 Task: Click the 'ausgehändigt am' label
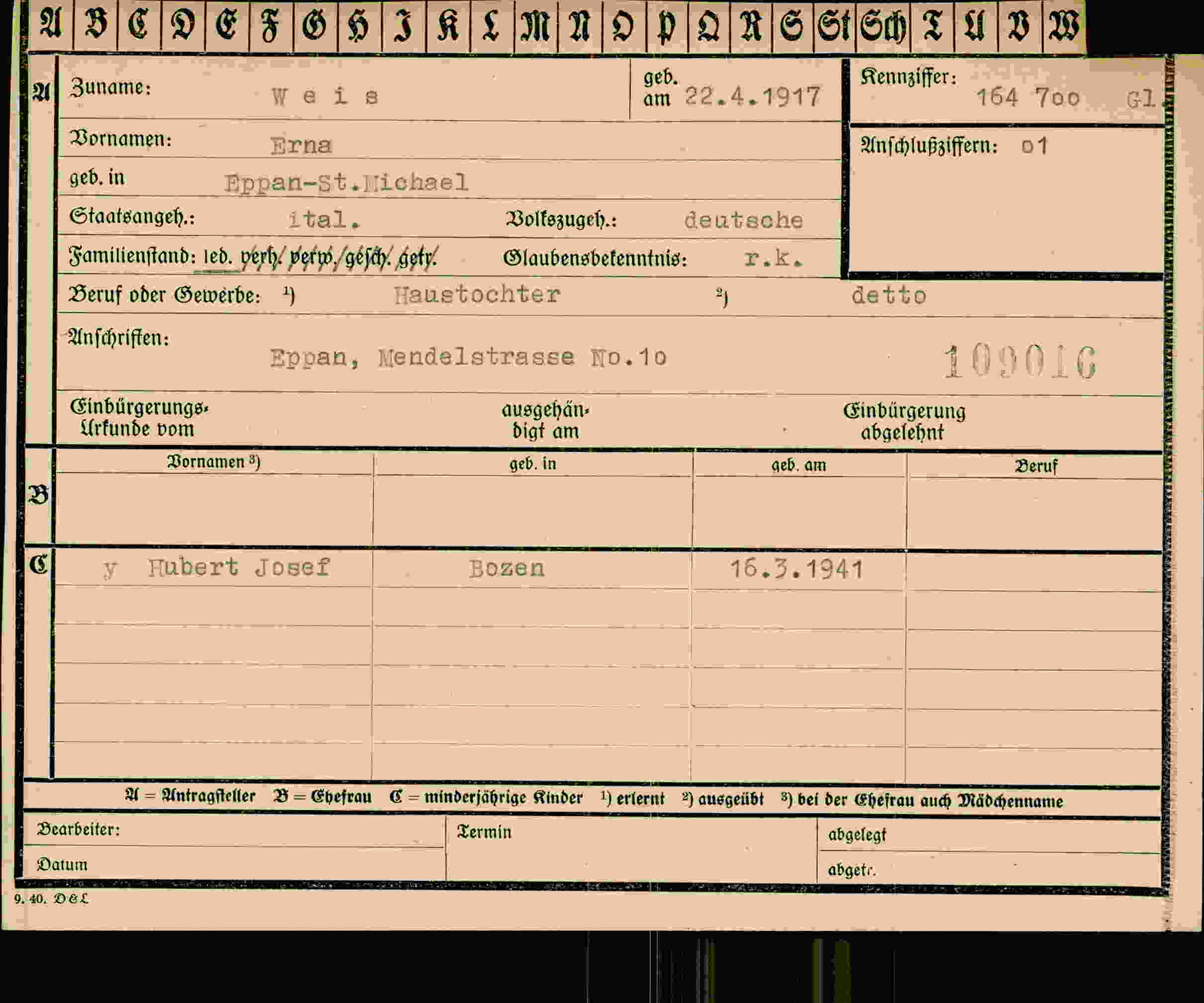545,420
